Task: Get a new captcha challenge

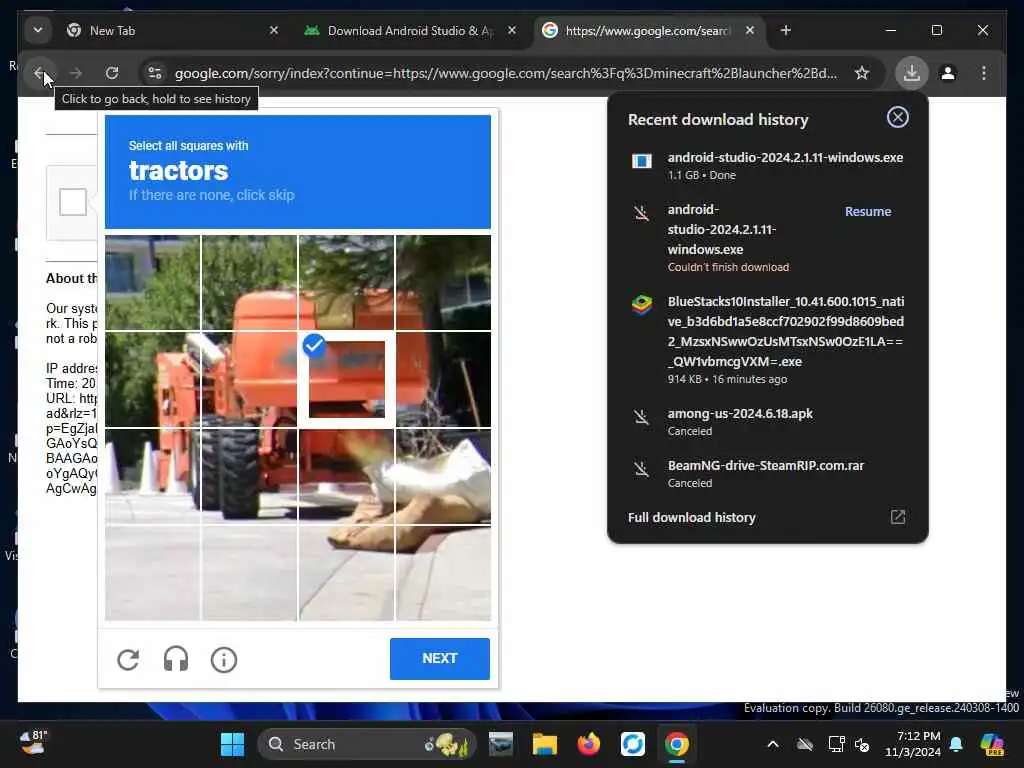Action: coord(128,660)
